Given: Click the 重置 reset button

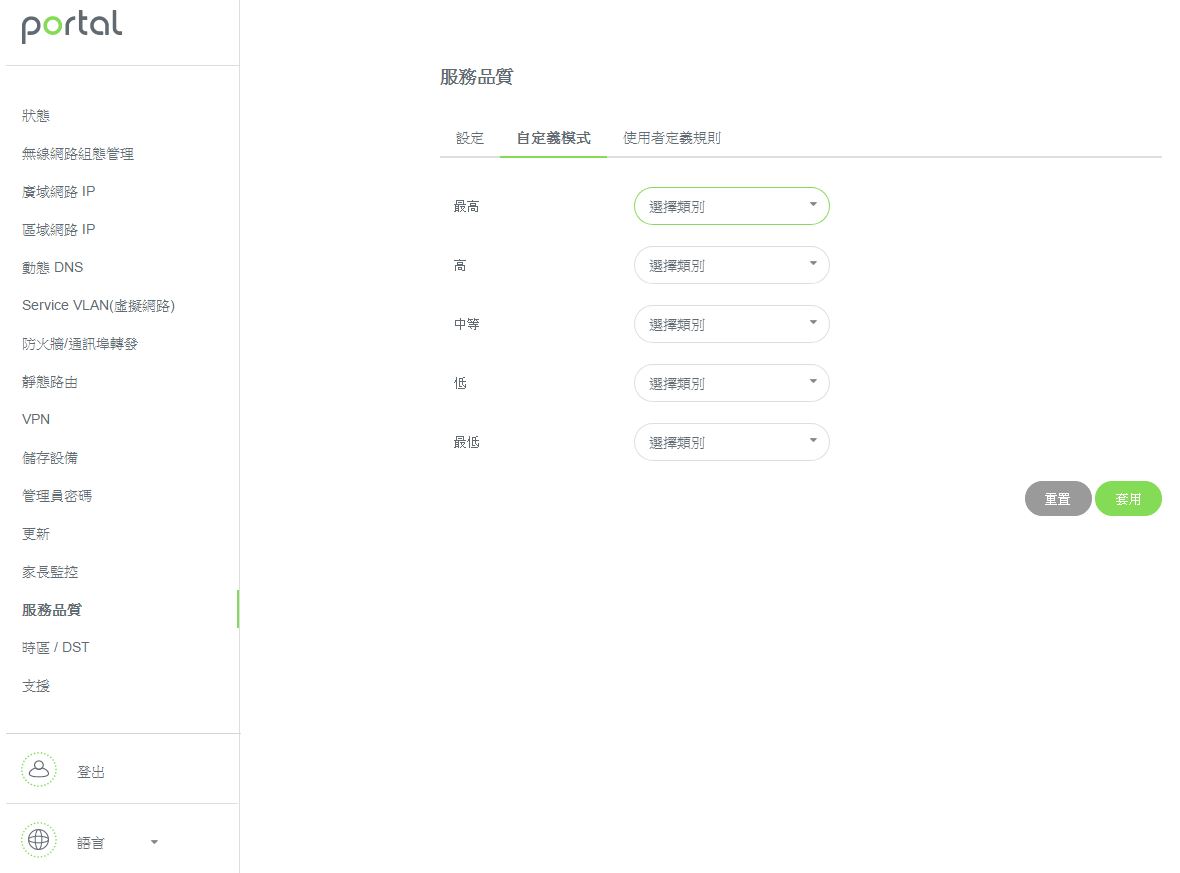Looking at the screenshot, I should [1057, 498].
